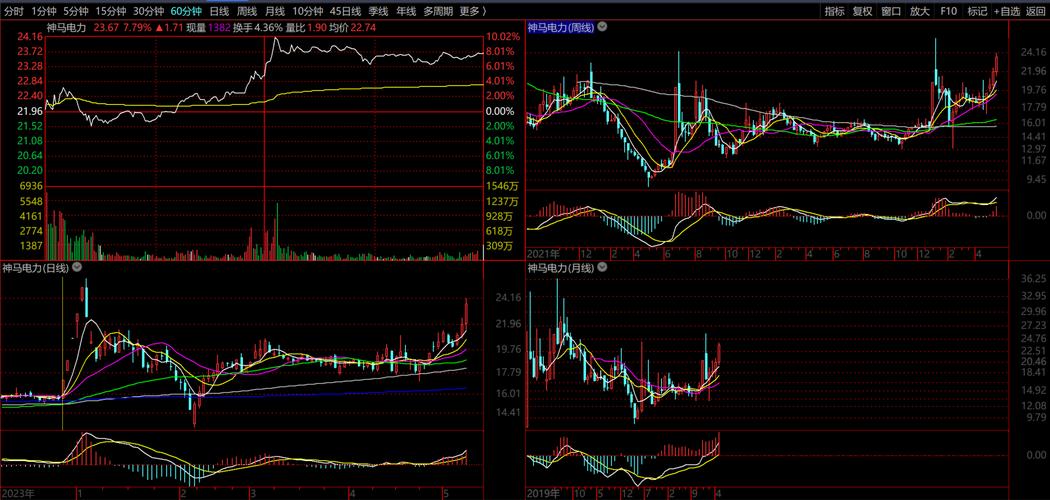The image size is (1050, 500).
Task: Click the 神马电力(日线) chart title
Action: click(x=35, y=268)
